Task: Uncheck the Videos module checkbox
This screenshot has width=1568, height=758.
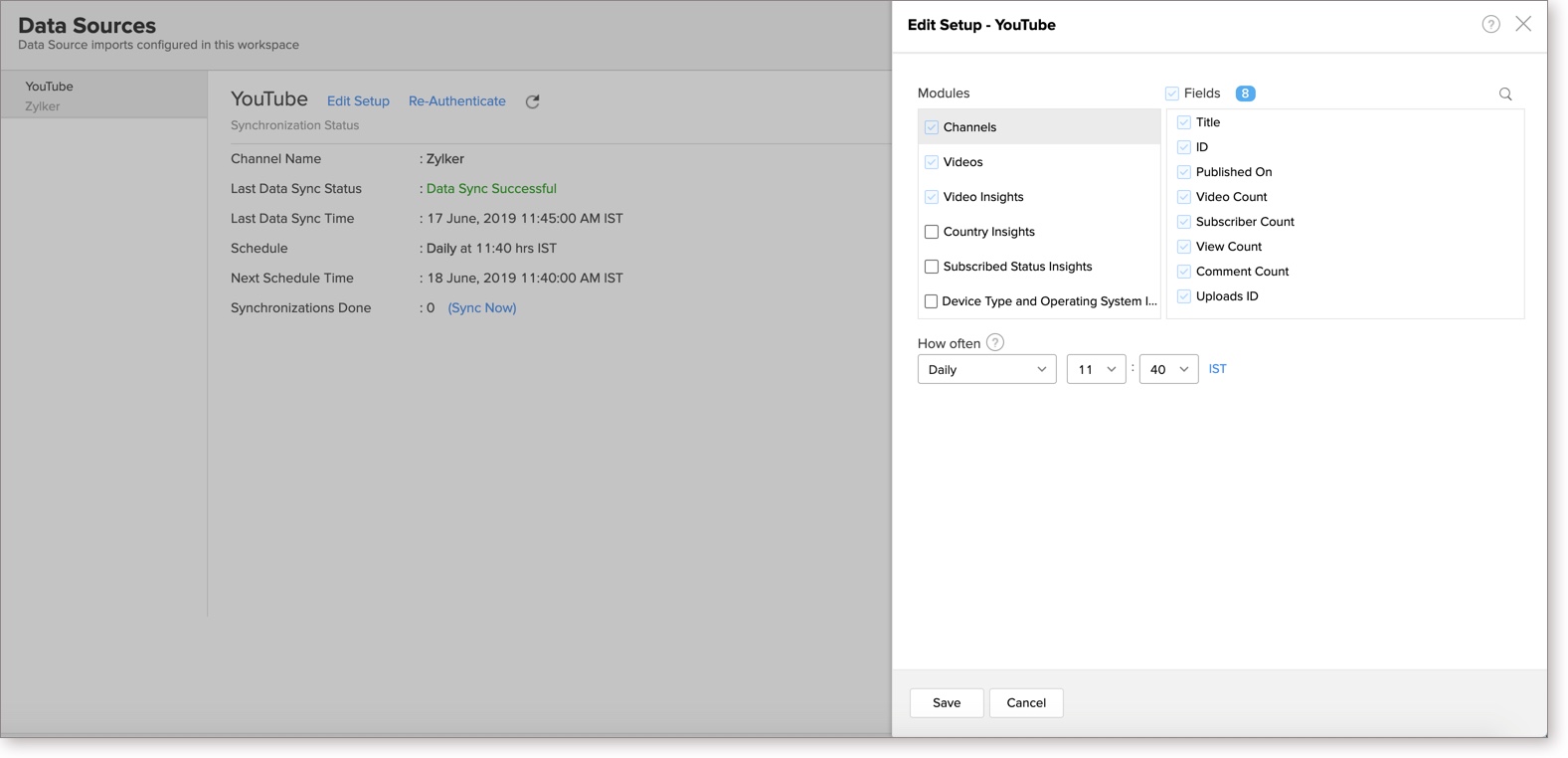Action: click(932, 162)
